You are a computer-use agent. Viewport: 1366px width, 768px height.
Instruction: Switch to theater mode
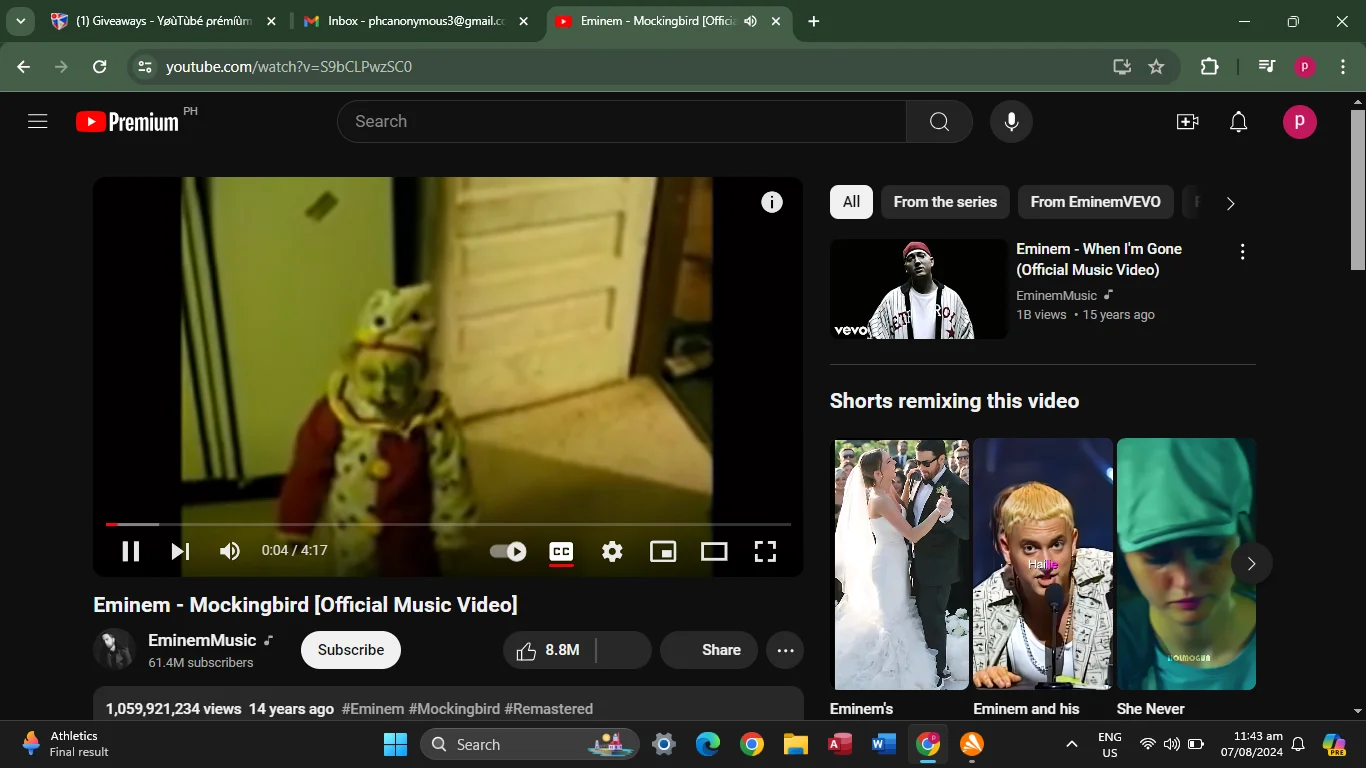714,551
